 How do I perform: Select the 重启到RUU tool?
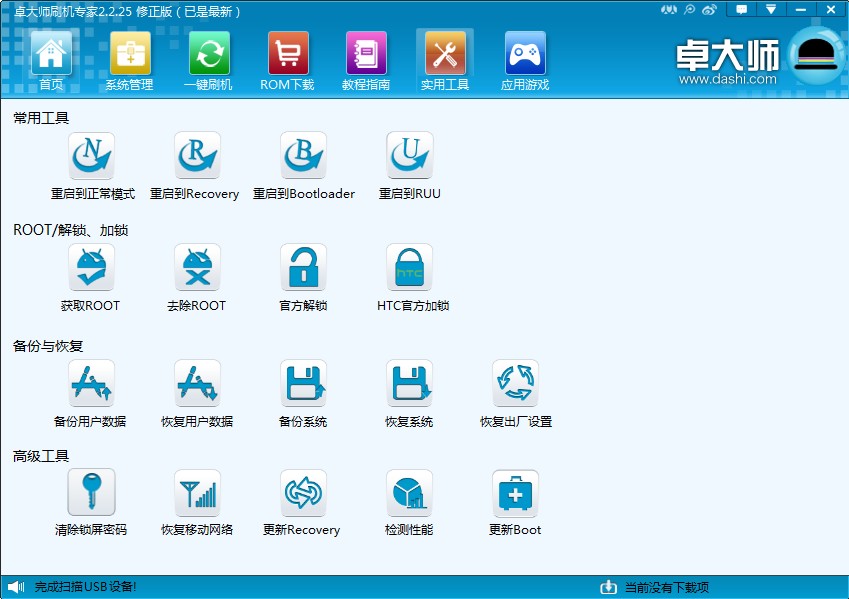[x=409, y=157]
